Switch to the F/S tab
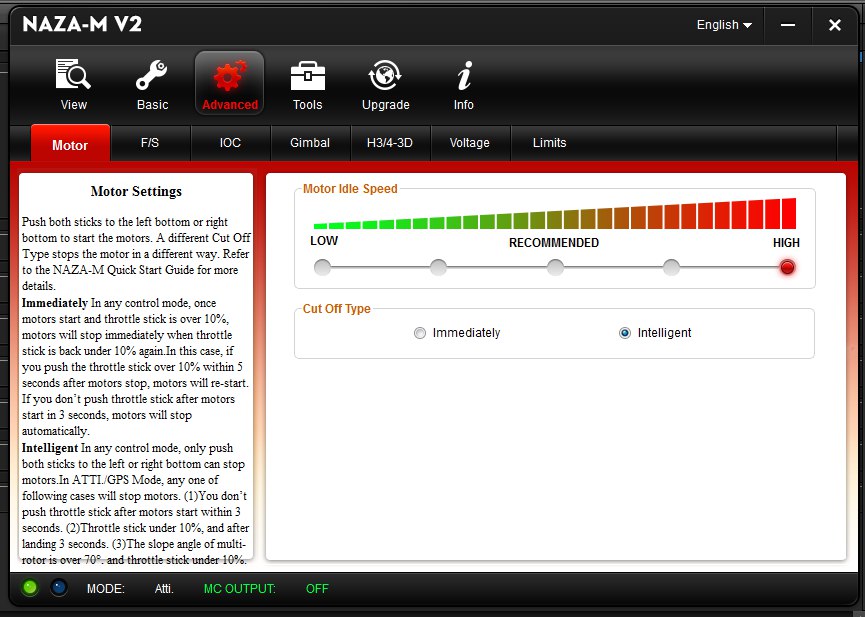 150,143
